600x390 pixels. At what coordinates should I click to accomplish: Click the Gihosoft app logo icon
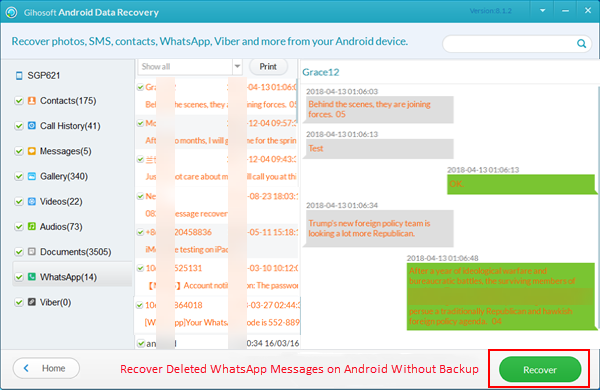(11, 12)
